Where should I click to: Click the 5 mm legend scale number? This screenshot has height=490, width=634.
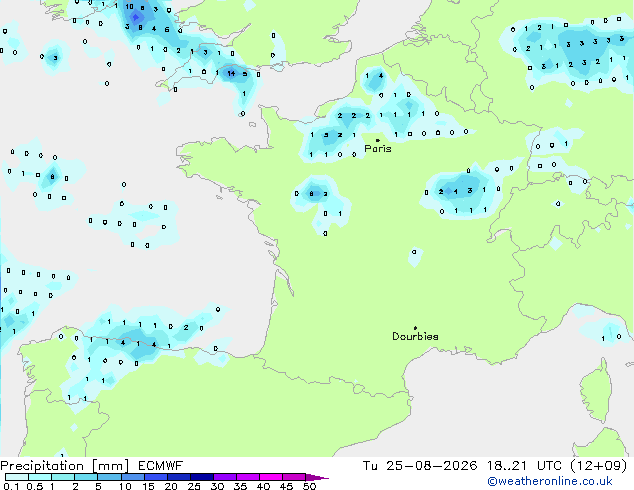point(98,486)
